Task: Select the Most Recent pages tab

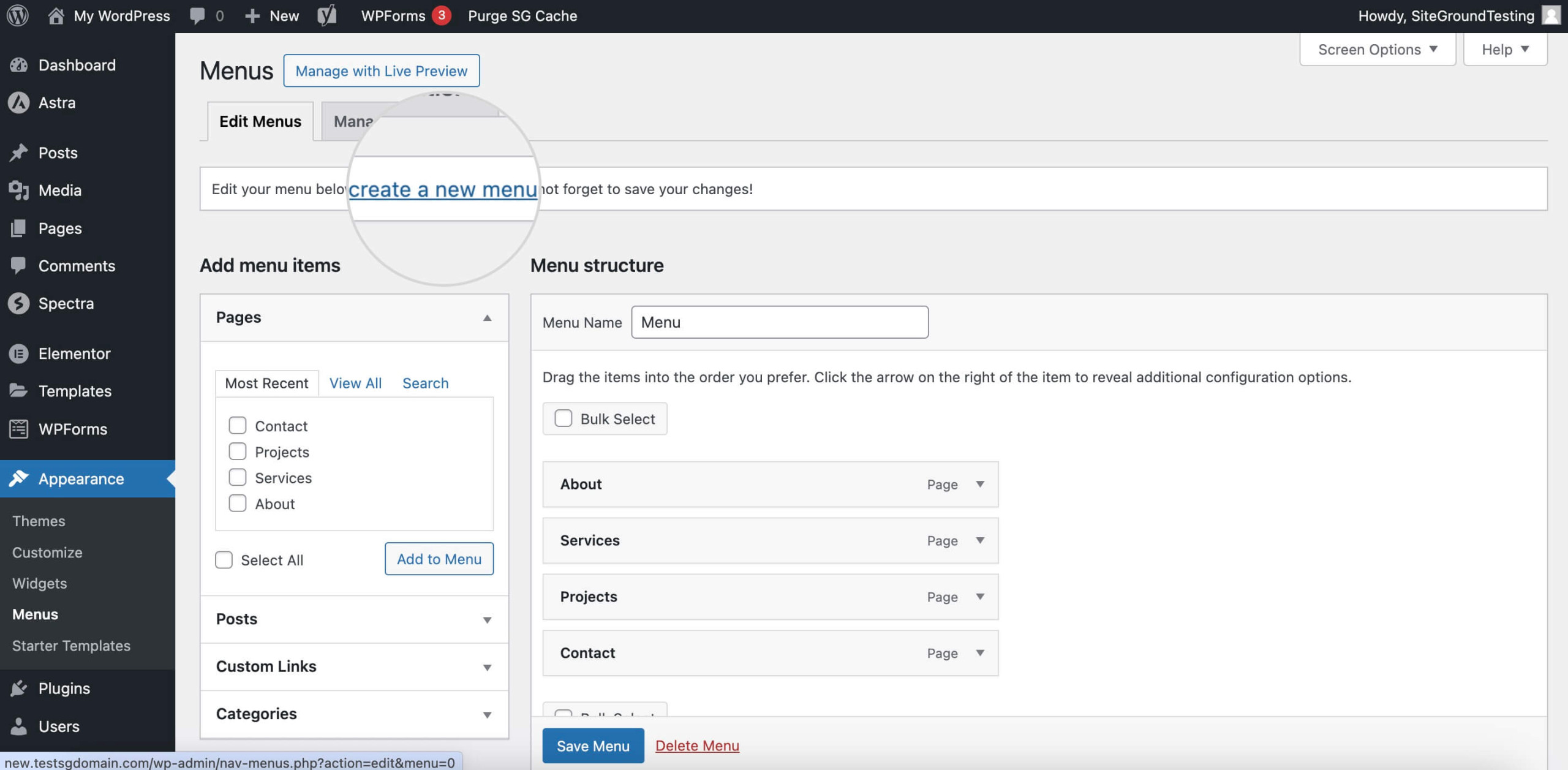Action: tap(266, 383)
